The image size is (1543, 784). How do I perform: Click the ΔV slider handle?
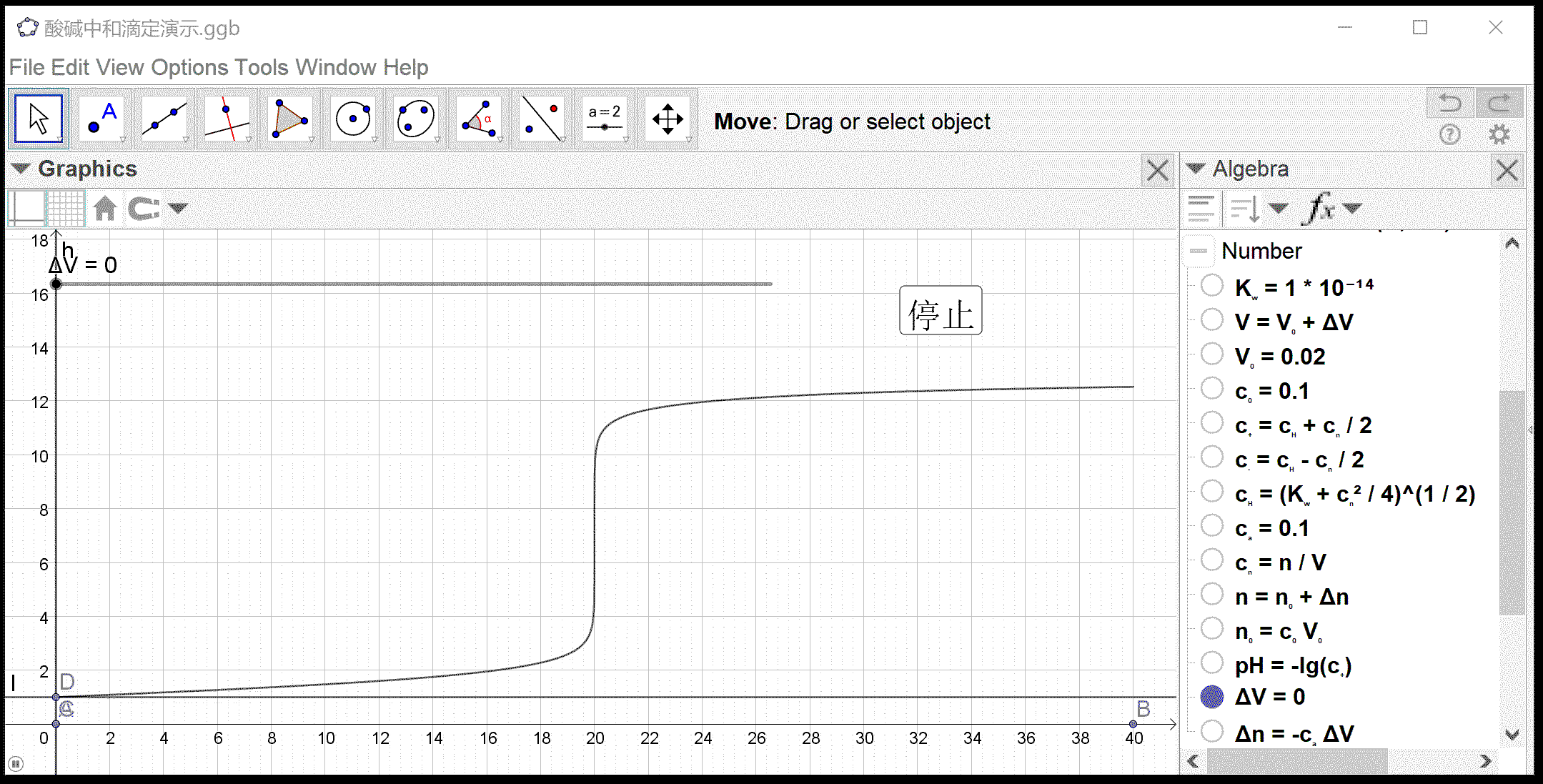[x=56, y=284]
